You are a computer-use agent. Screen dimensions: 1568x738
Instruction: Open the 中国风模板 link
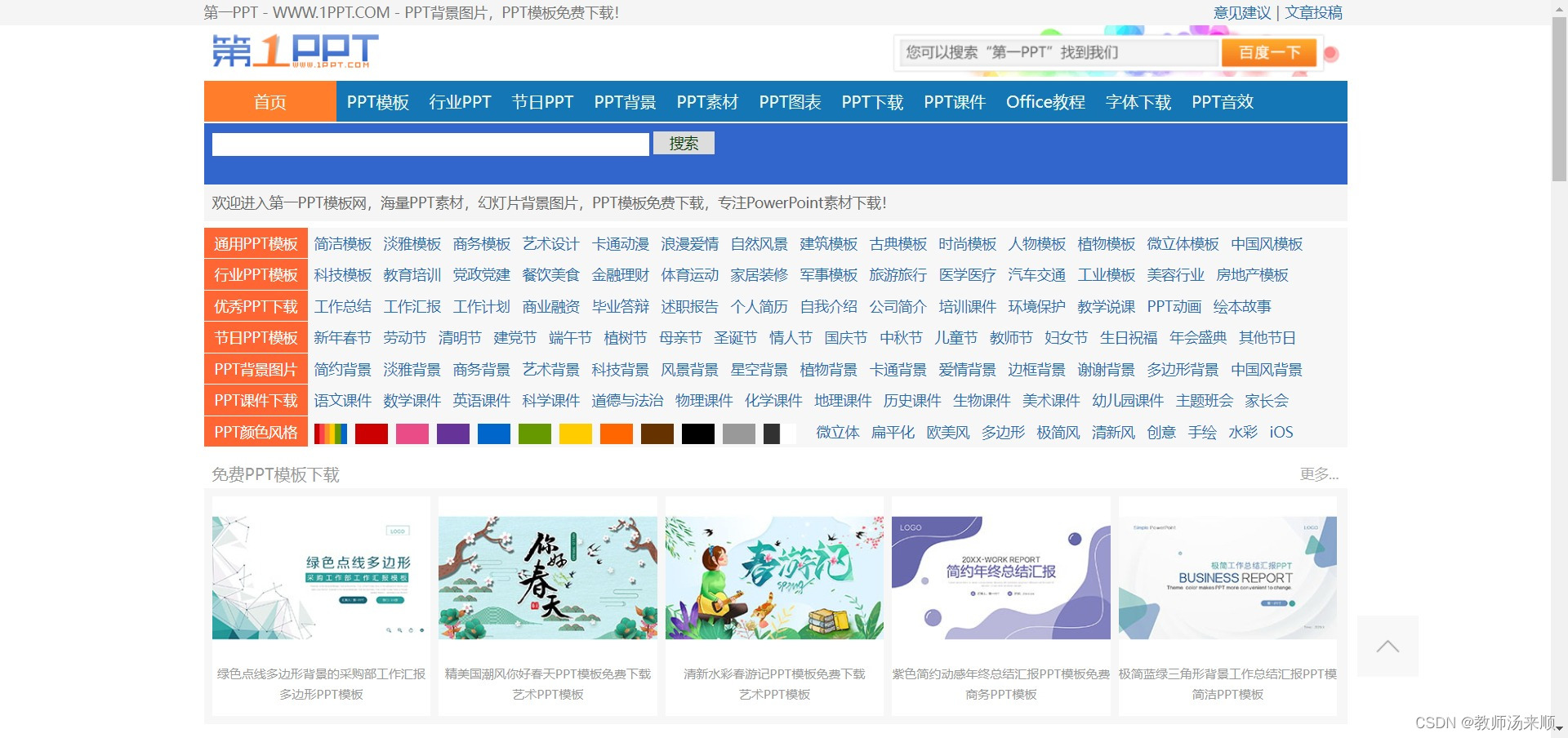click(x=1267, y=243)
